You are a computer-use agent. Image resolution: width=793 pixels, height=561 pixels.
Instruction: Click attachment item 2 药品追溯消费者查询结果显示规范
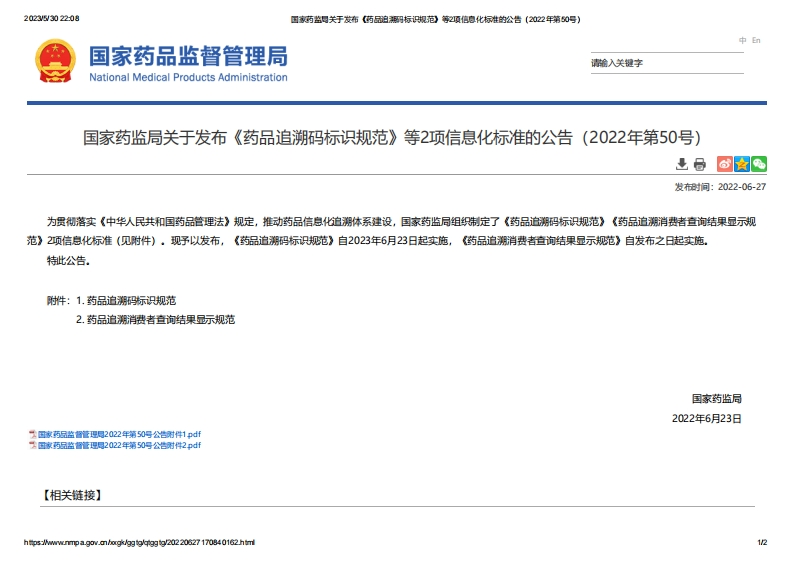tap(160, 320)
